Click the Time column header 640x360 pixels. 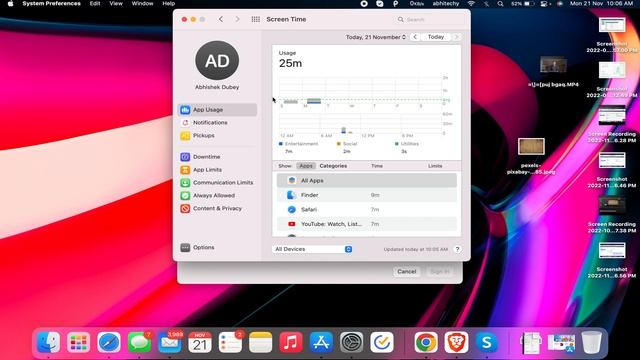[377, 166]
